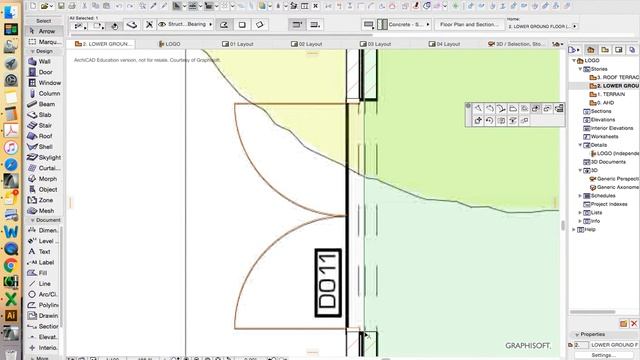Click the Save icon in the top toolbar

(61, 6)
